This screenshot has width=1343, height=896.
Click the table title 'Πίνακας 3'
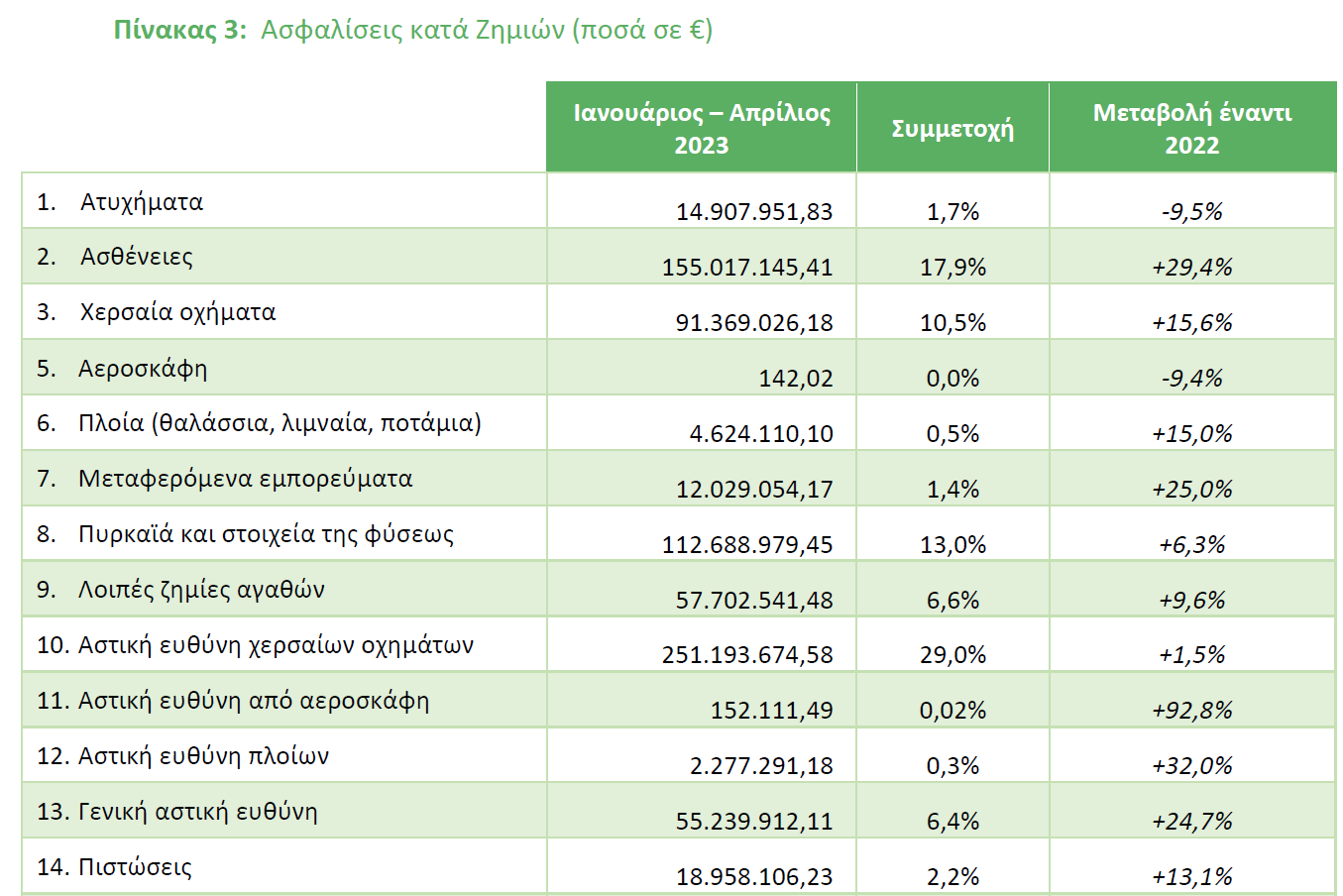click(x=178, y=30)
